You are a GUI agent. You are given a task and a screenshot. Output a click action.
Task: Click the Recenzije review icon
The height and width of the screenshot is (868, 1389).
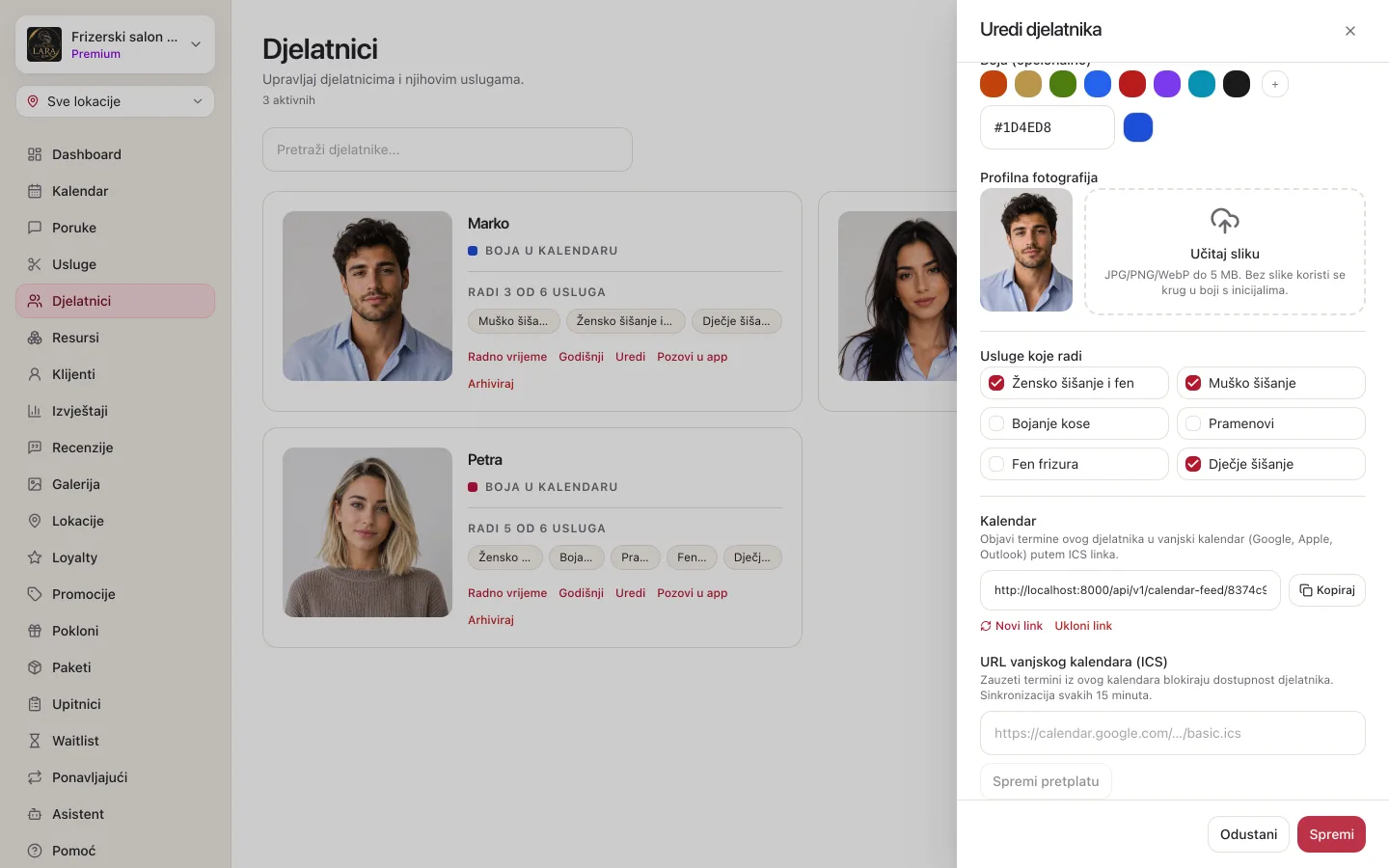(x=35, y=448)
